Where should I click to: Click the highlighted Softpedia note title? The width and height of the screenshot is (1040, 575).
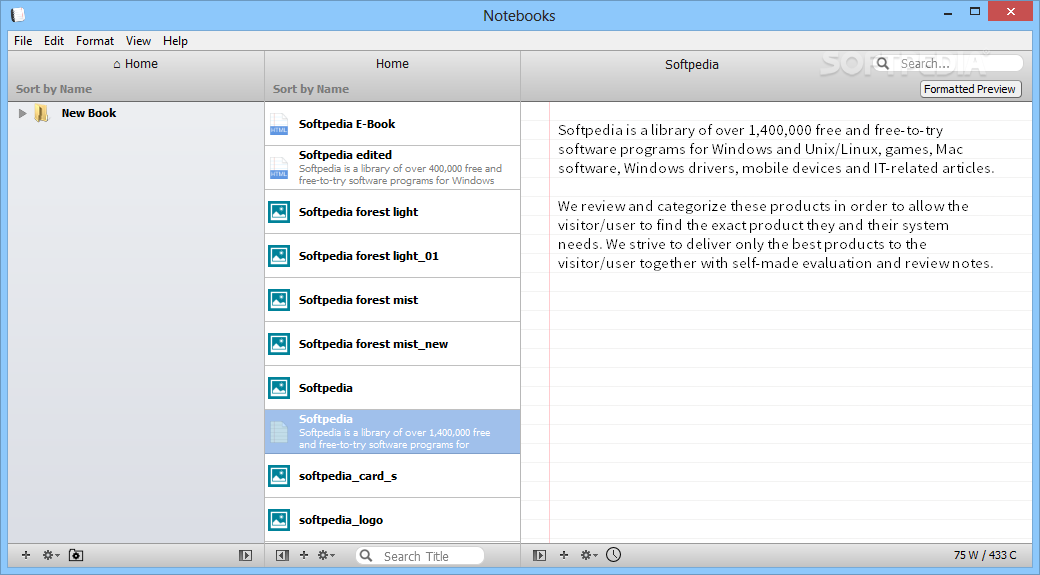click(326, 418)
